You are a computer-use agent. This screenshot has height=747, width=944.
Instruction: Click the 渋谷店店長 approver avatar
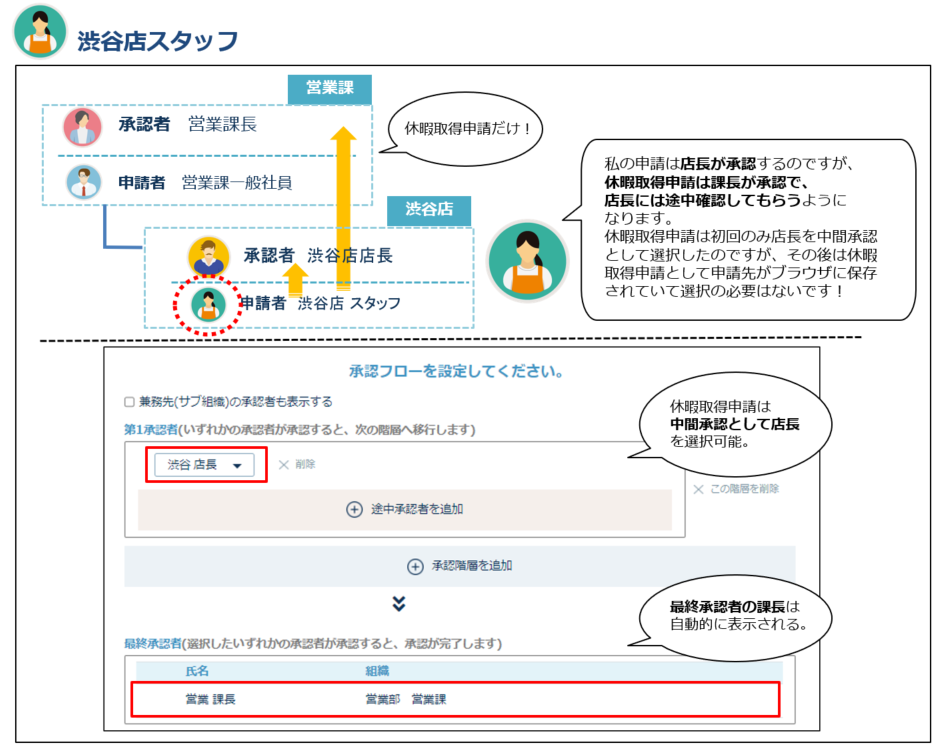(x=208, y=256)
